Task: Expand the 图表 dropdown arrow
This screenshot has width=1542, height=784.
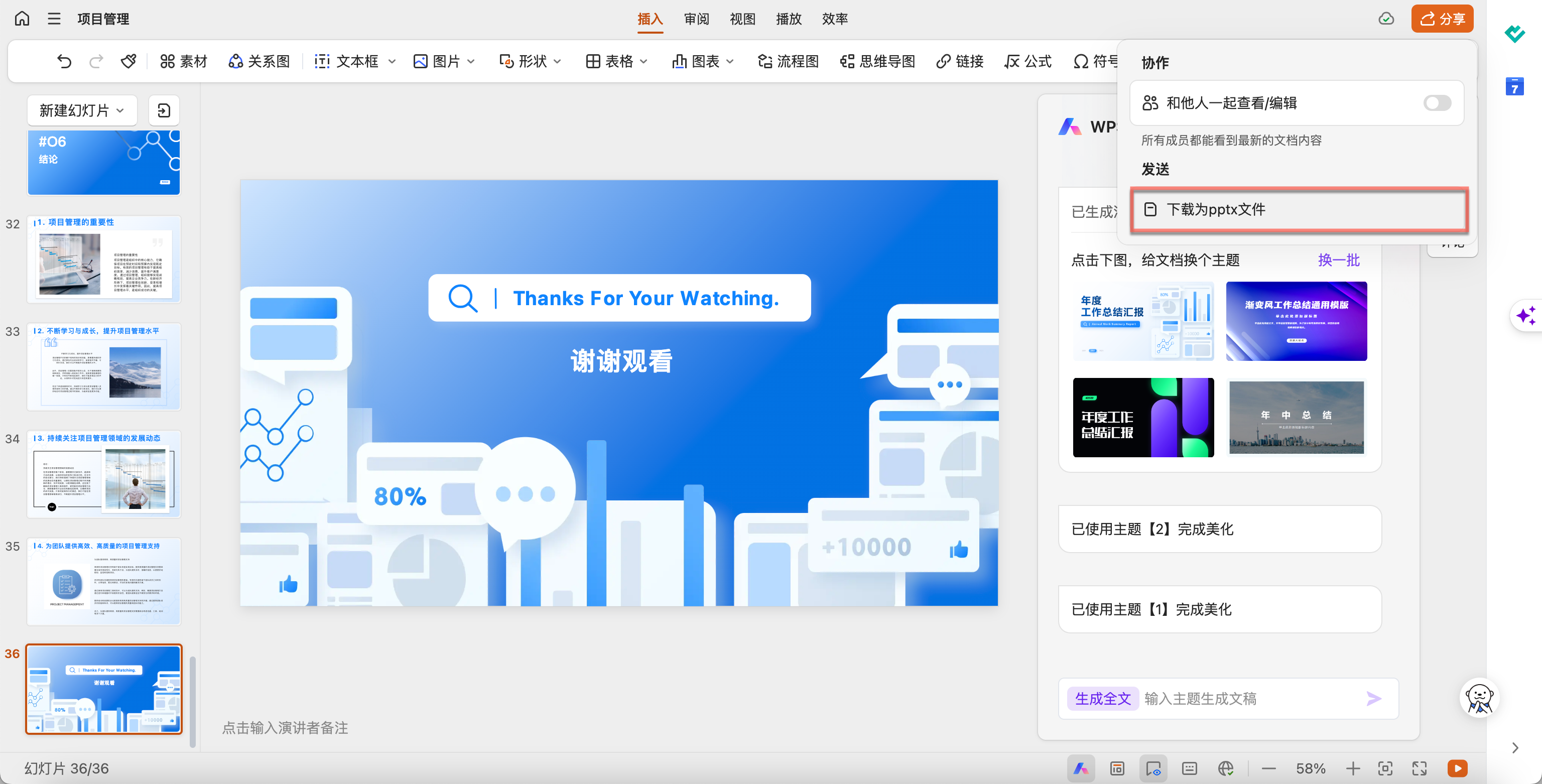Action: tap(730, 61)
